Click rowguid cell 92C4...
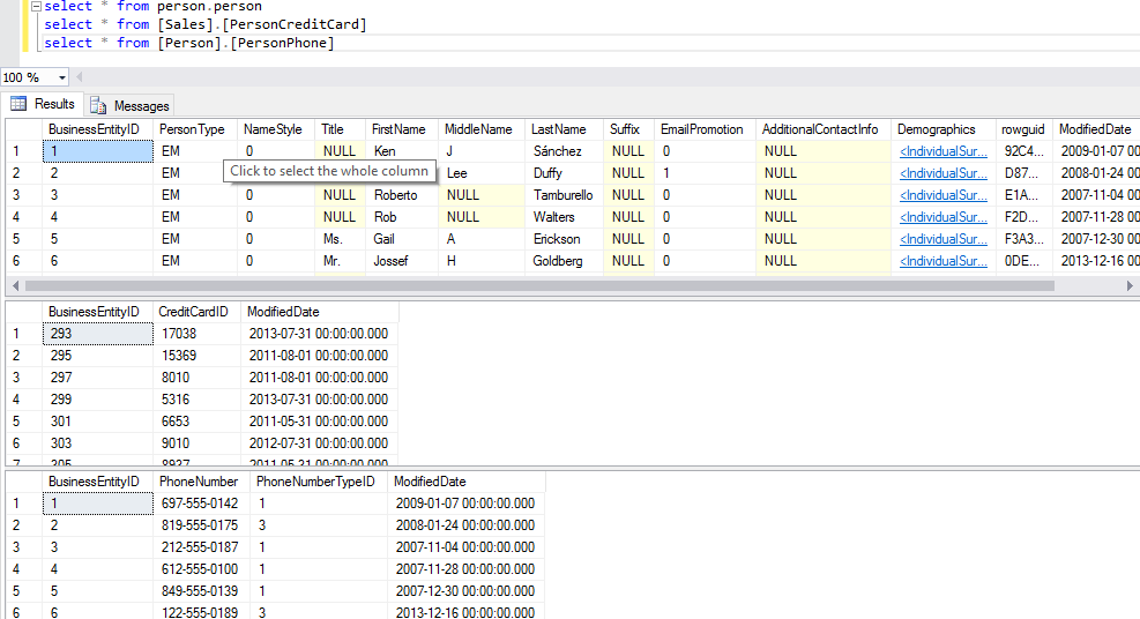Viewport: 1140px width, 619px height. click(1024, 151)
